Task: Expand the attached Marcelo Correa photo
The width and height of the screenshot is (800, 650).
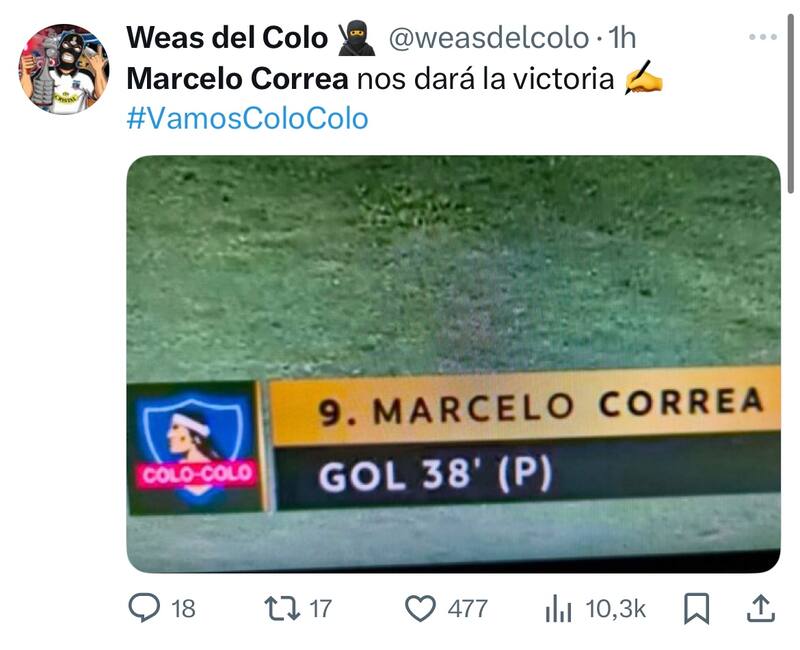Action: coord(454,364)
